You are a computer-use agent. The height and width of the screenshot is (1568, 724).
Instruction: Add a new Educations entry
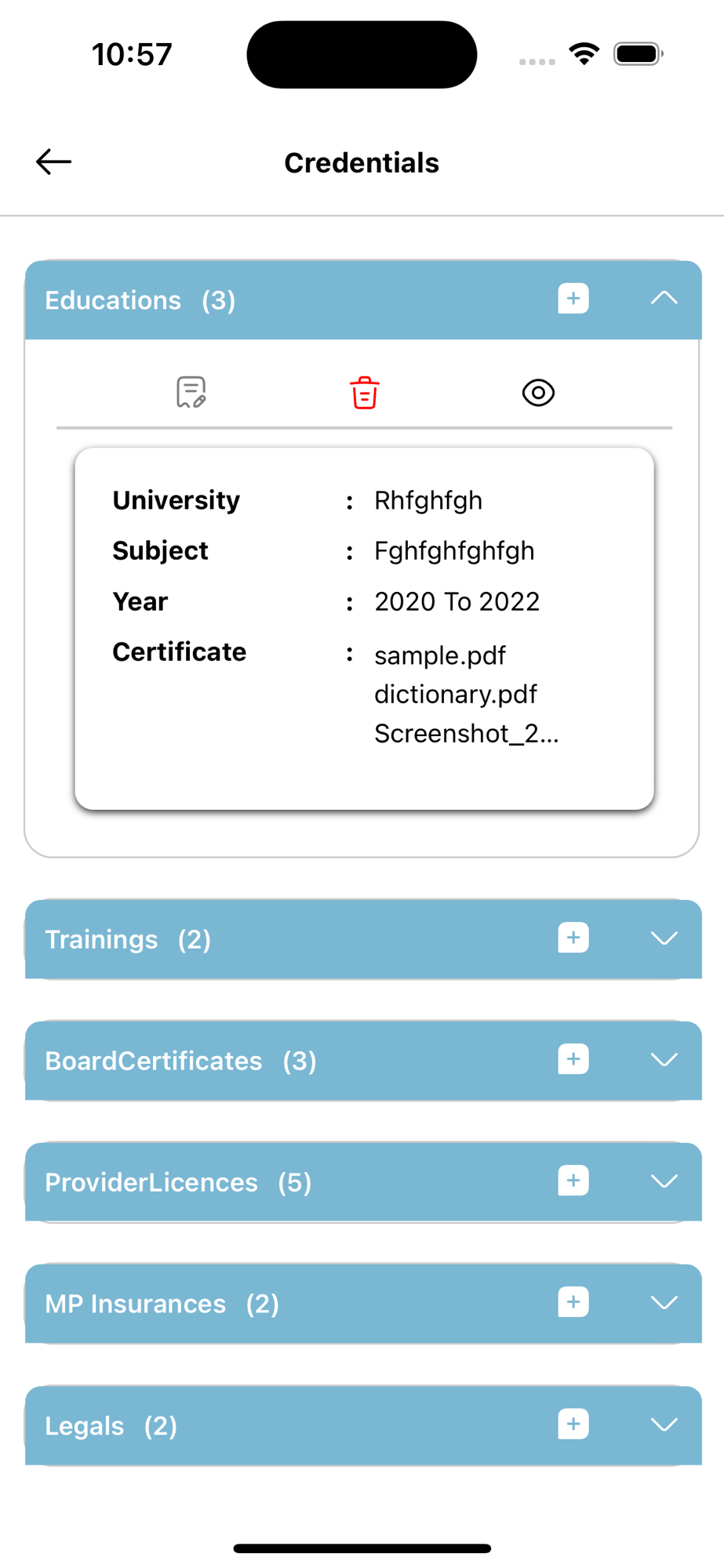coord(573,299)
